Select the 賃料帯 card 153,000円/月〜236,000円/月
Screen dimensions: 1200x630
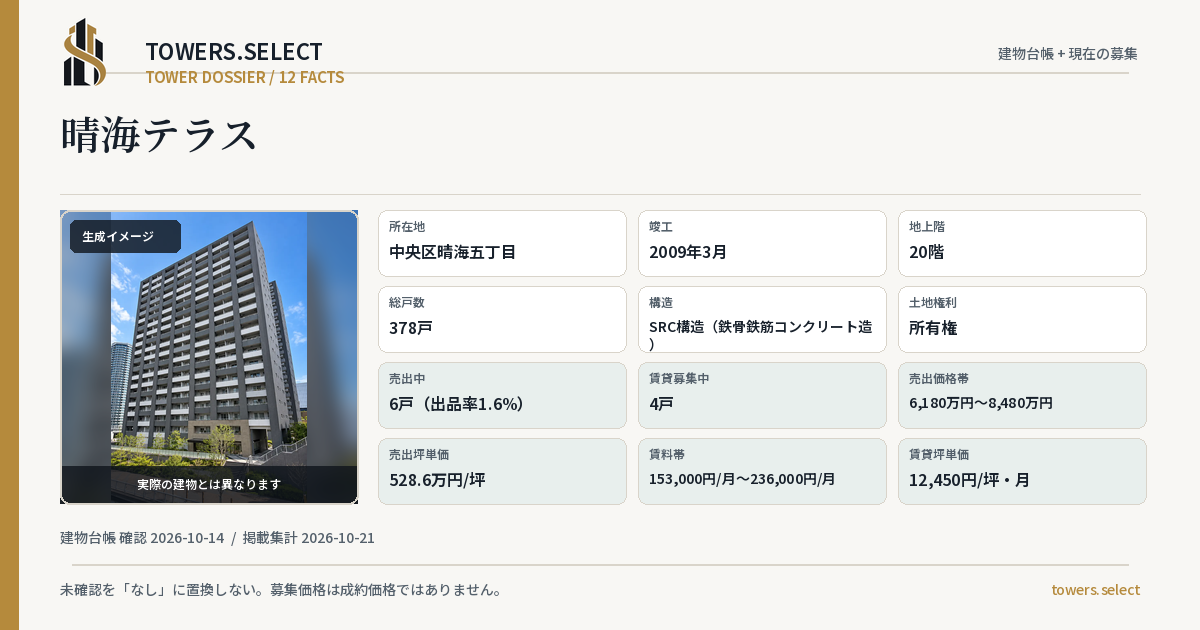click(762, 471)
